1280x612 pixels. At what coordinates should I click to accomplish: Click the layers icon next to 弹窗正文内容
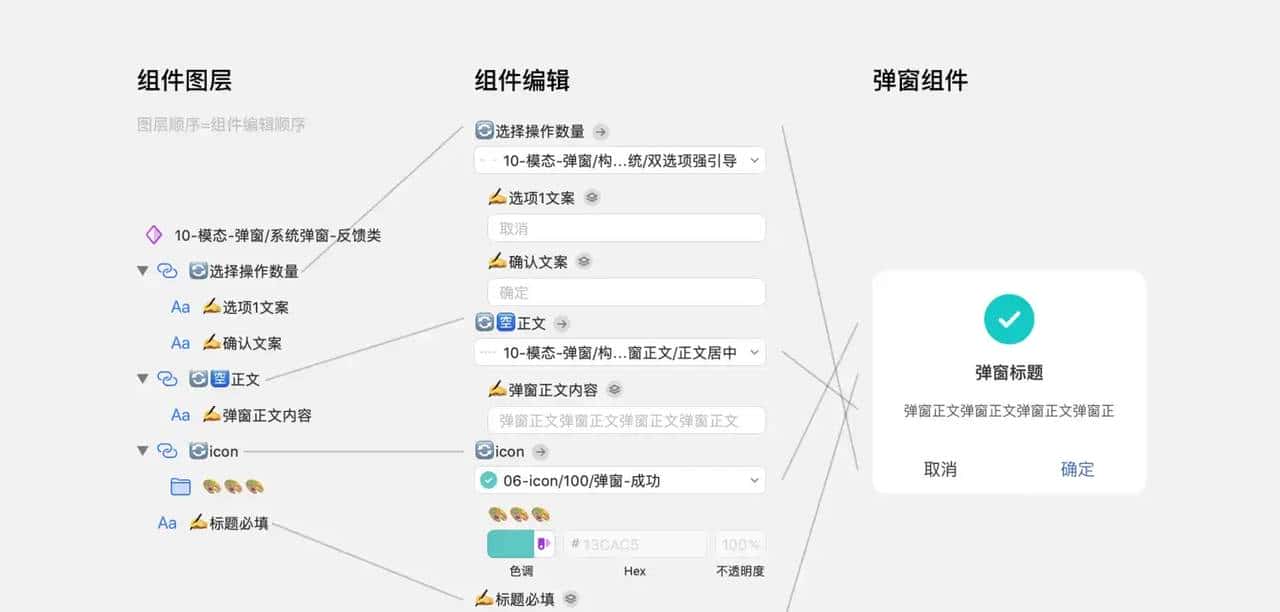615,389
